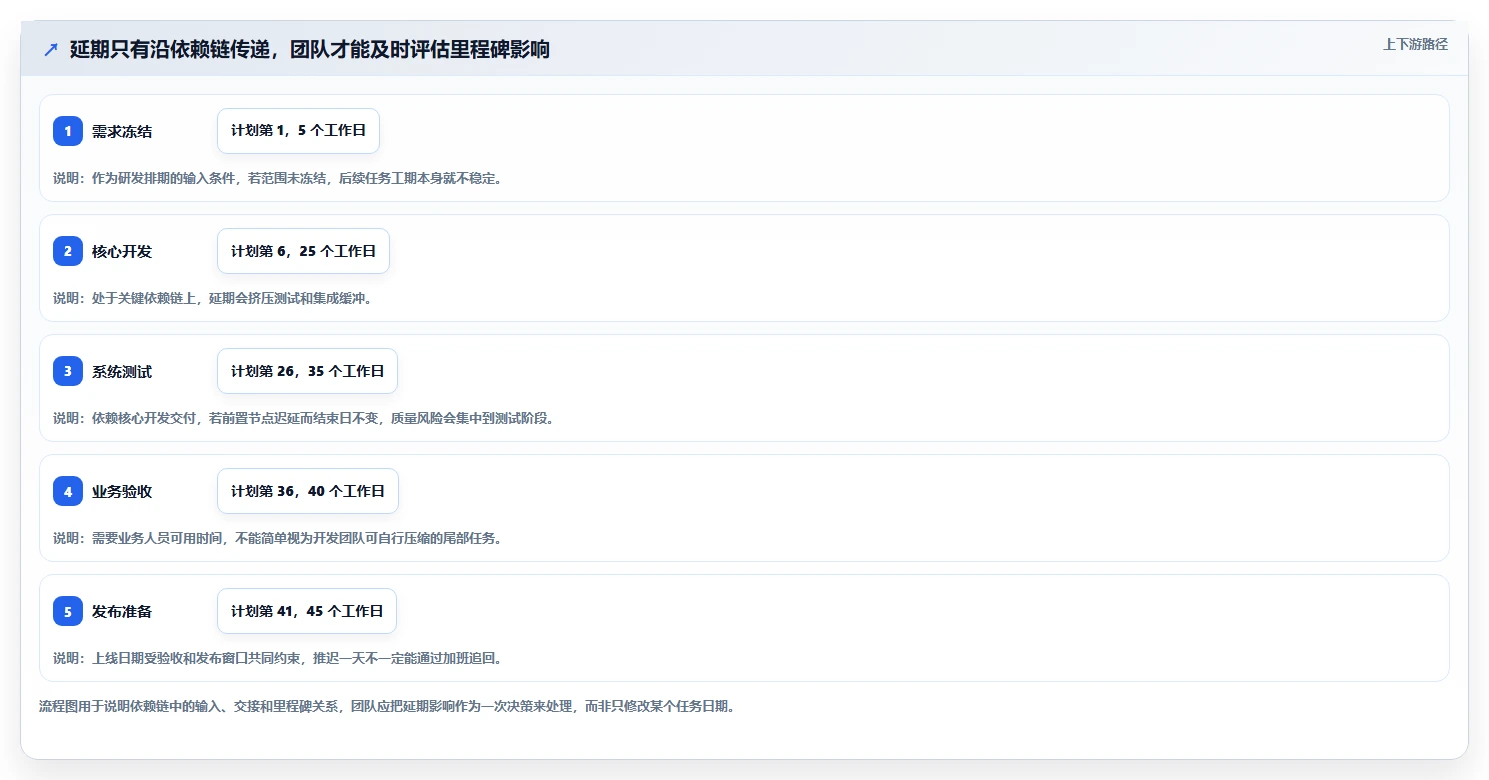Click the 计划第 26，35 个工作日 chip
The width and height of the screenshot is (1489, 780).
click(x=307, y=371)
